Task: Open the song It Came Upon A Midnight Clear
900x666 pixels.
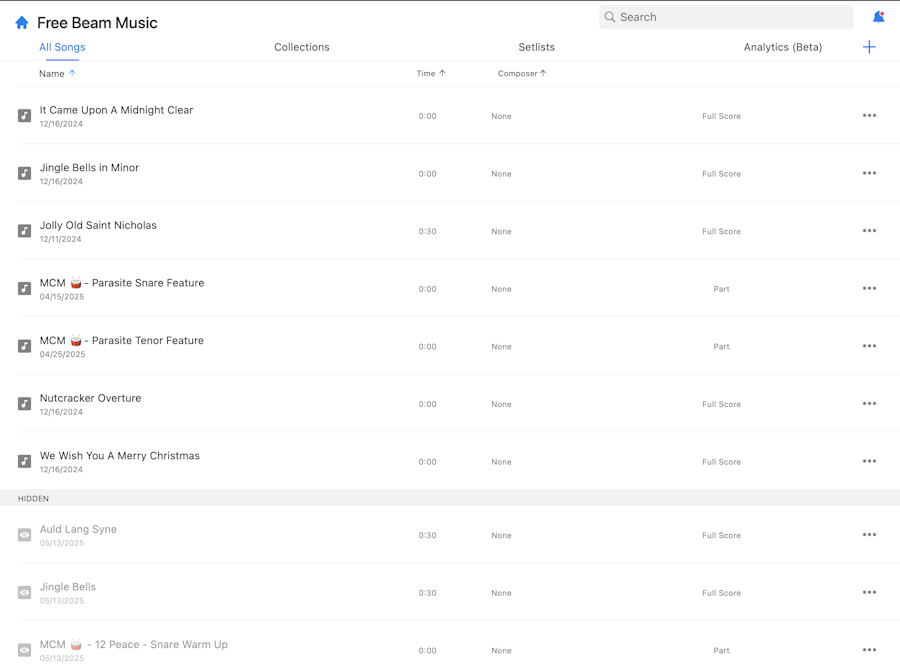Action: (x=116, y=110)
